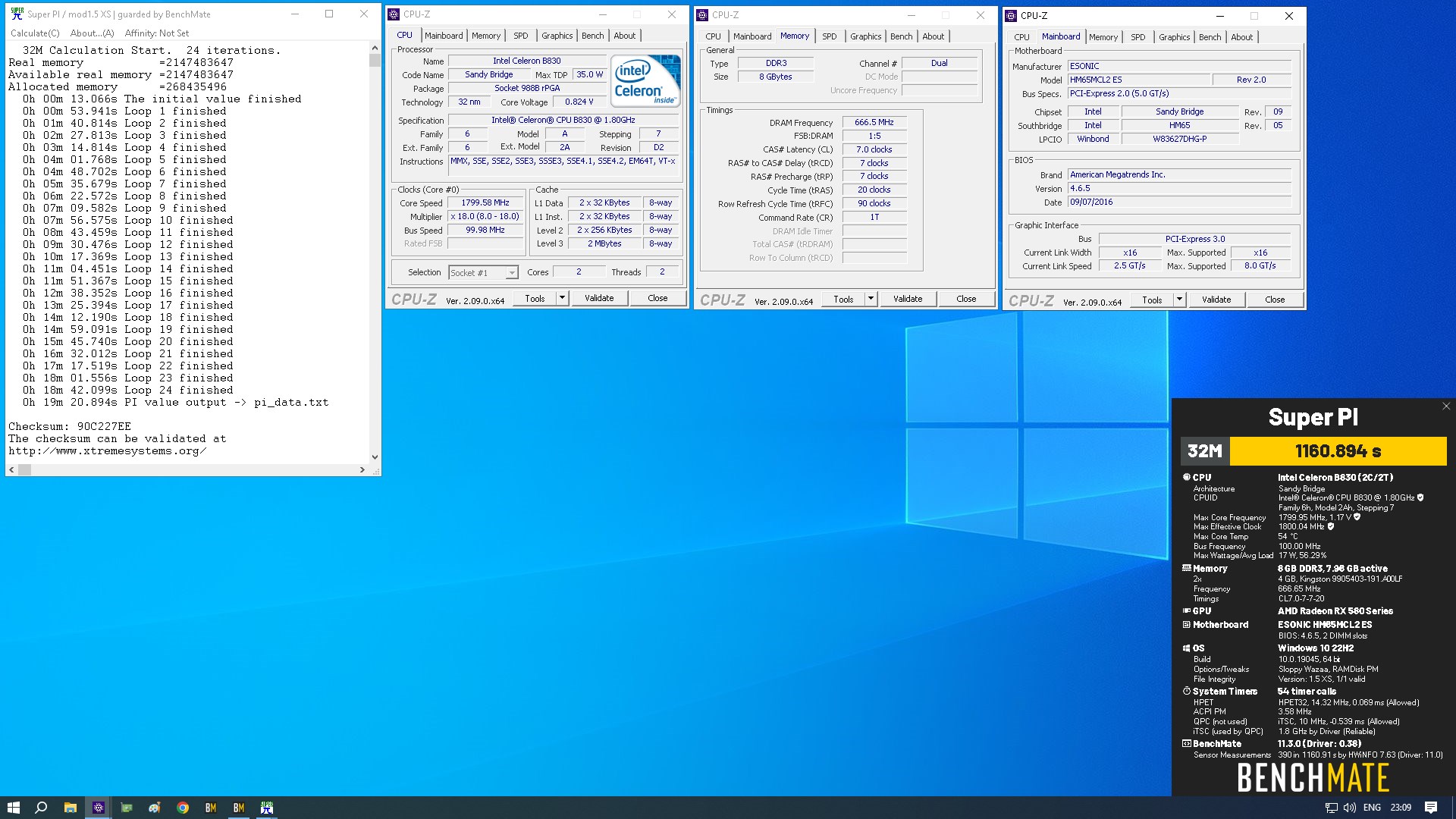Open File Explorer from the taskbar
1456x819 pixels.
[70, 808]
